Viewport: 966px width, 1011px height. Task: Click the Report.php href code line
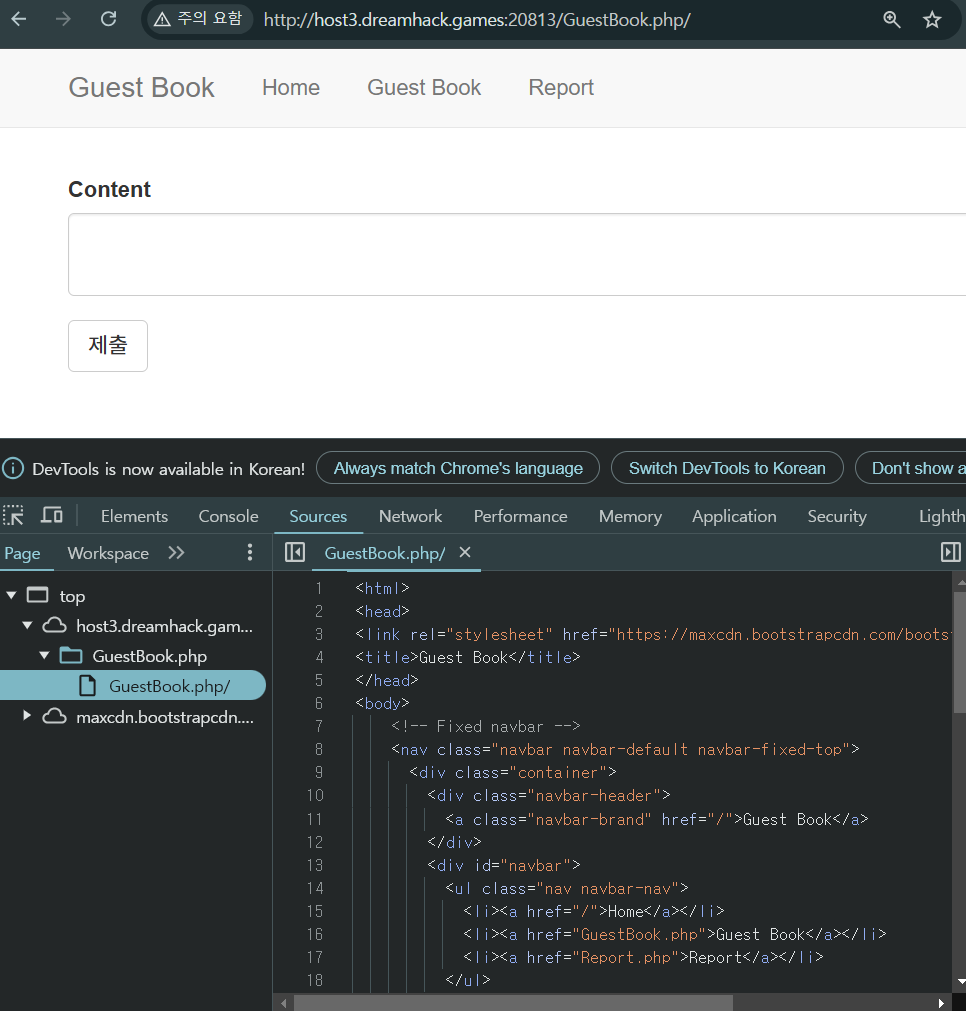[643, 957]
